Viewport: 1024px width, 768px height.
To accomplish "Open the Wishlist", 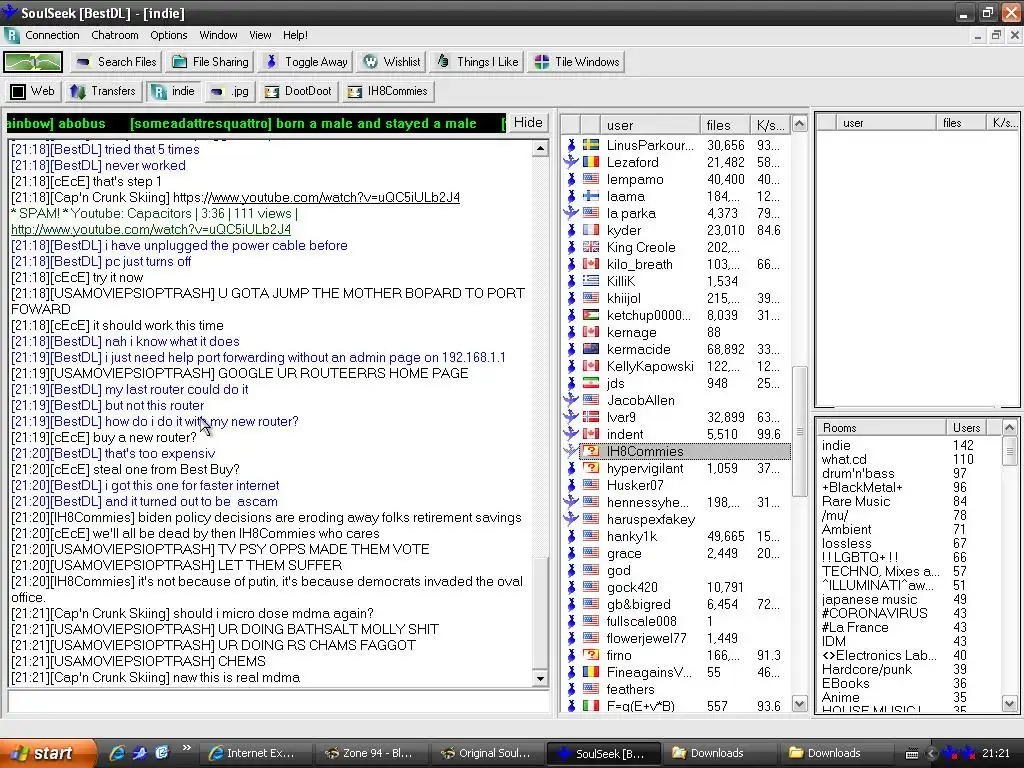I will 392,62.
